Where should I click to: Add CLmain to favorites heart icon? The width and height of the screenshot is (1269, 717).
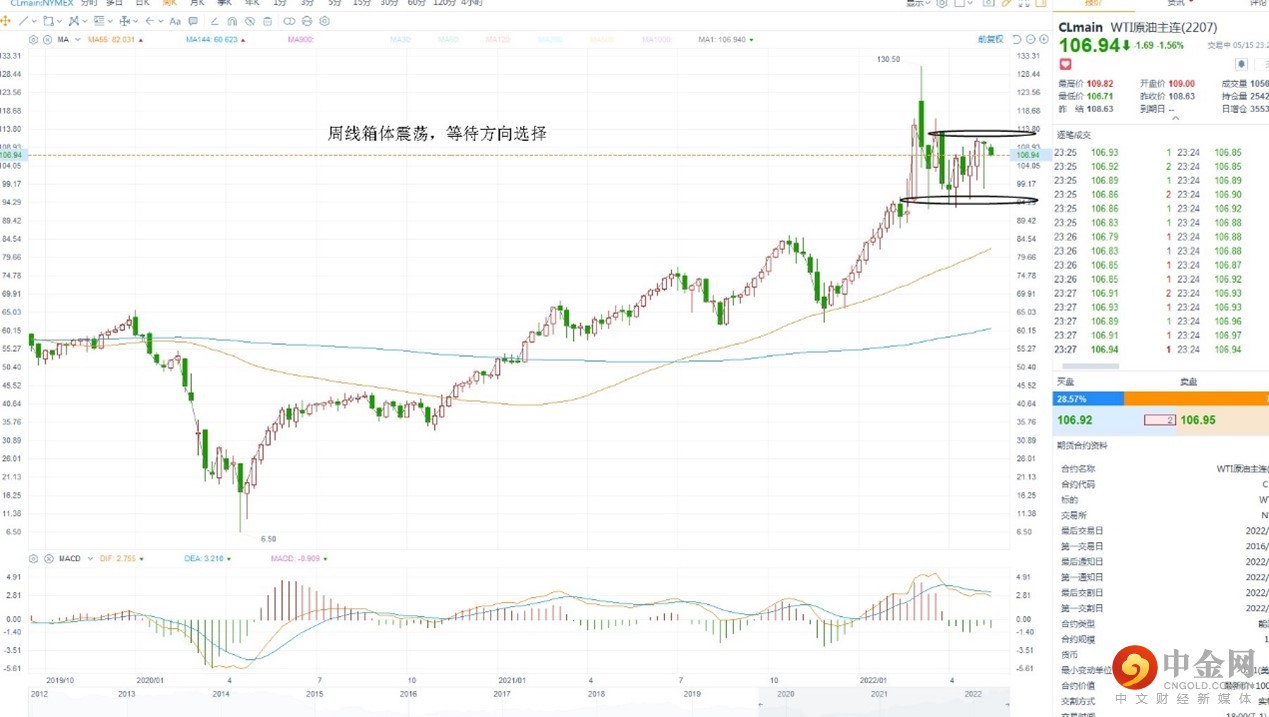[1064, 64]
